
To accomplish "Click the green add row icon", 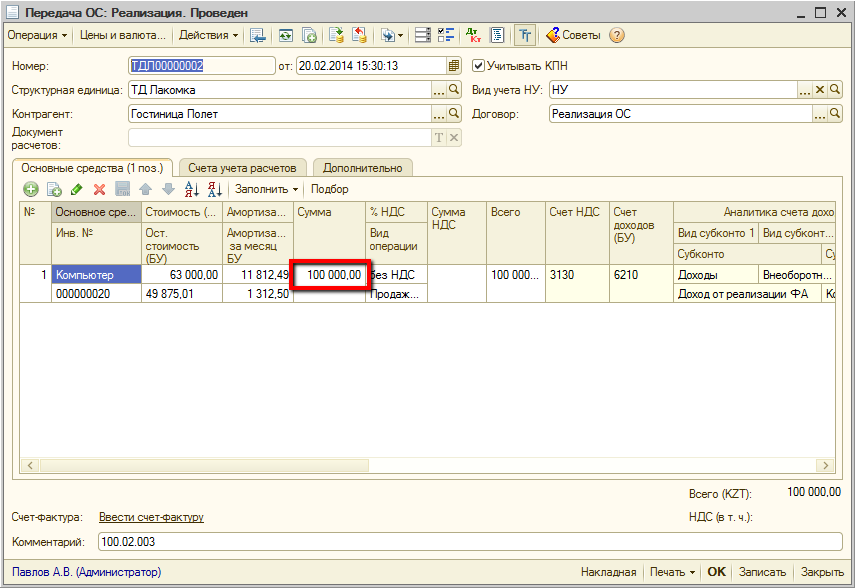I will [x=31, y=189].
